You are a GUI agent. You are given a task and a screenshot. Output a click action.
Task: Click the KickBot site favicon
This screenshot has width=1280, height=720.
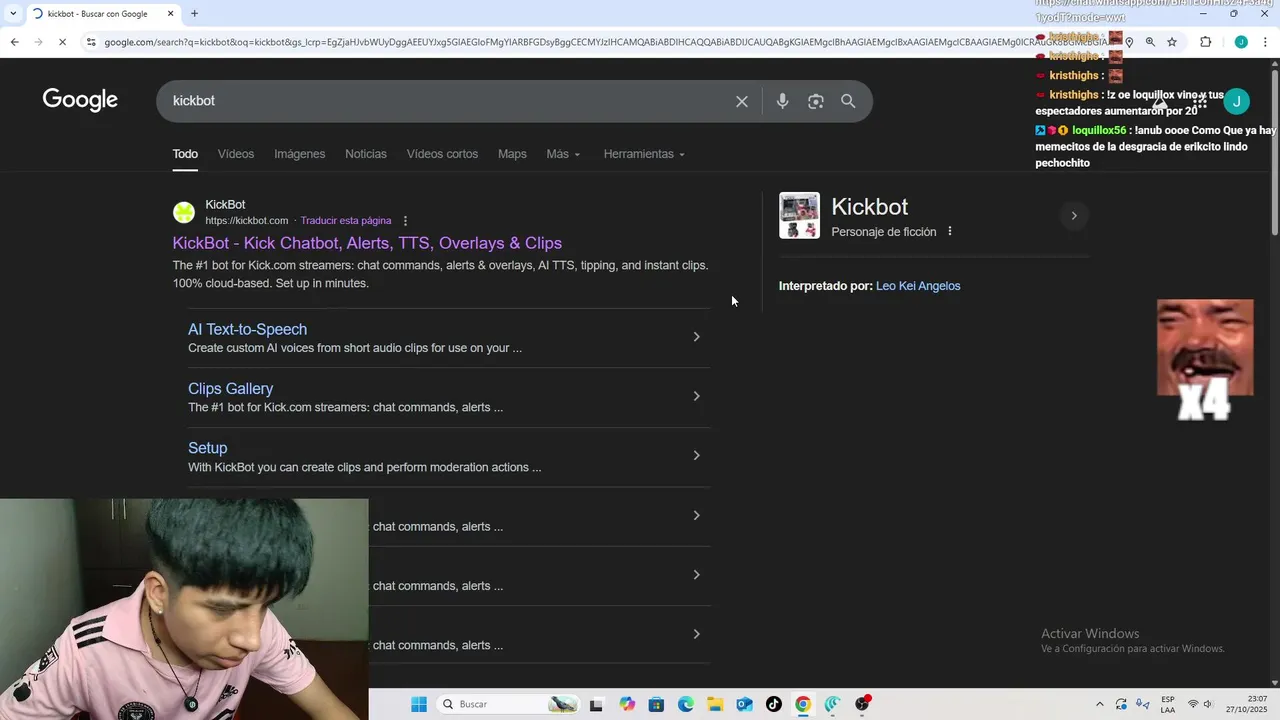click(184, 212)
